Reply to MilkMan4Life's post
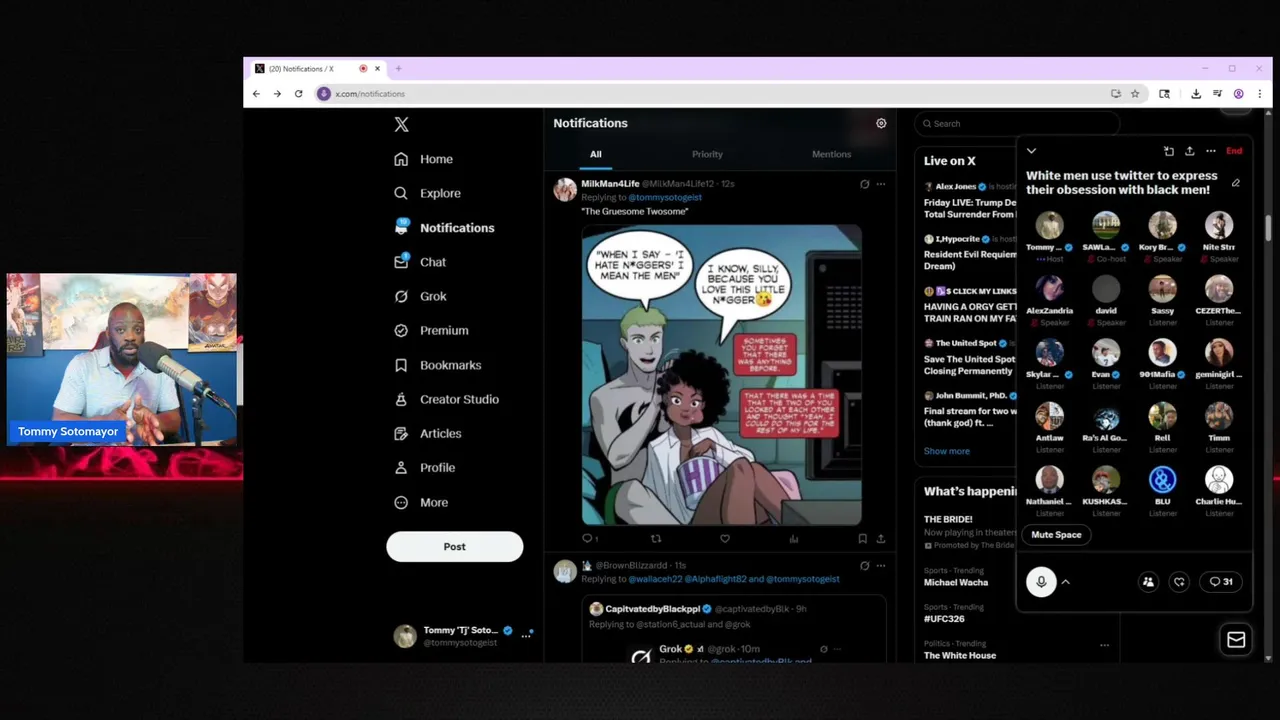The image size is (1280, 720). pyautogui.click(x=589, y=538)
